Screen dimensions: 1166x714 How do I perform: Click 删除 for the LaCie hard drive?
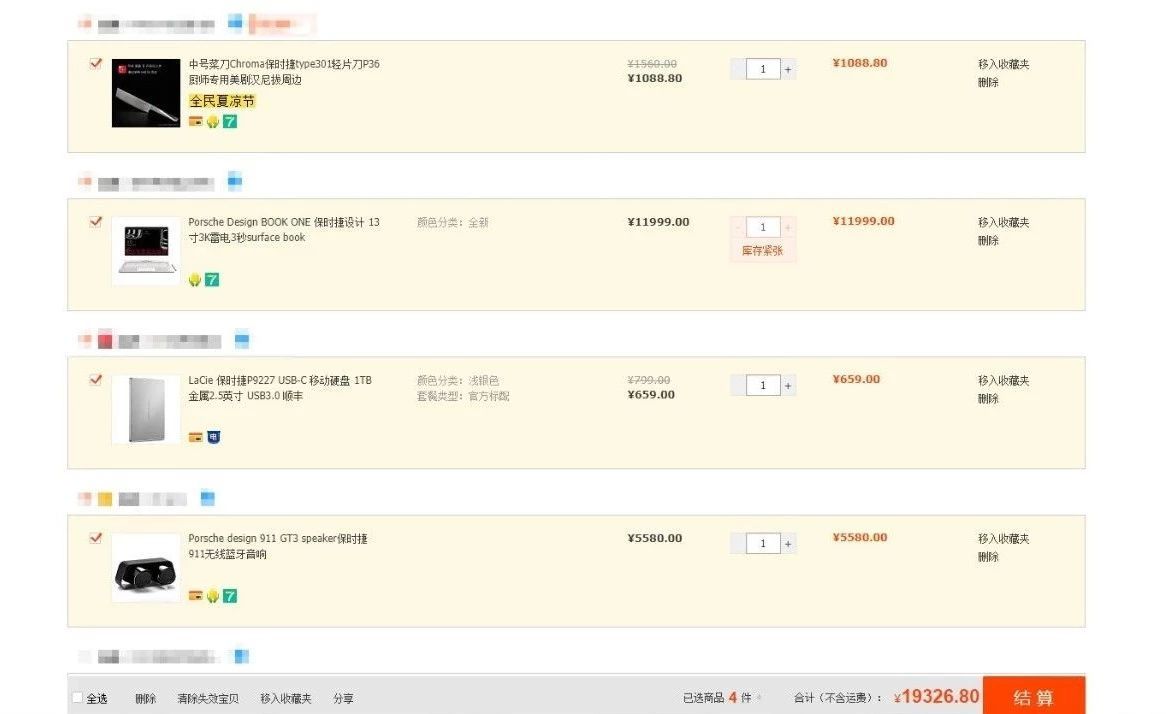[988, 398]
